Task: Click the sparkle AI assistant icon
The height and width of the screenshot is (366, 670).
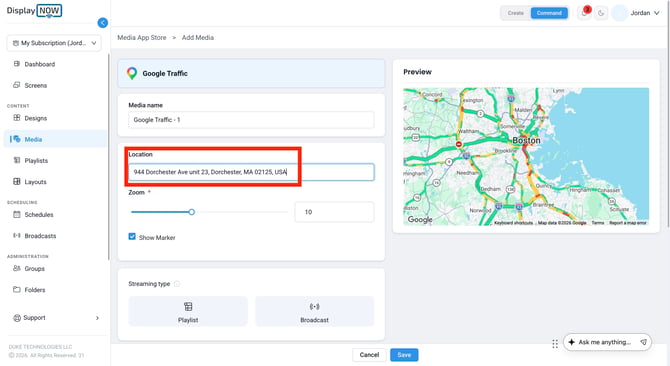Action: (571, 342)
